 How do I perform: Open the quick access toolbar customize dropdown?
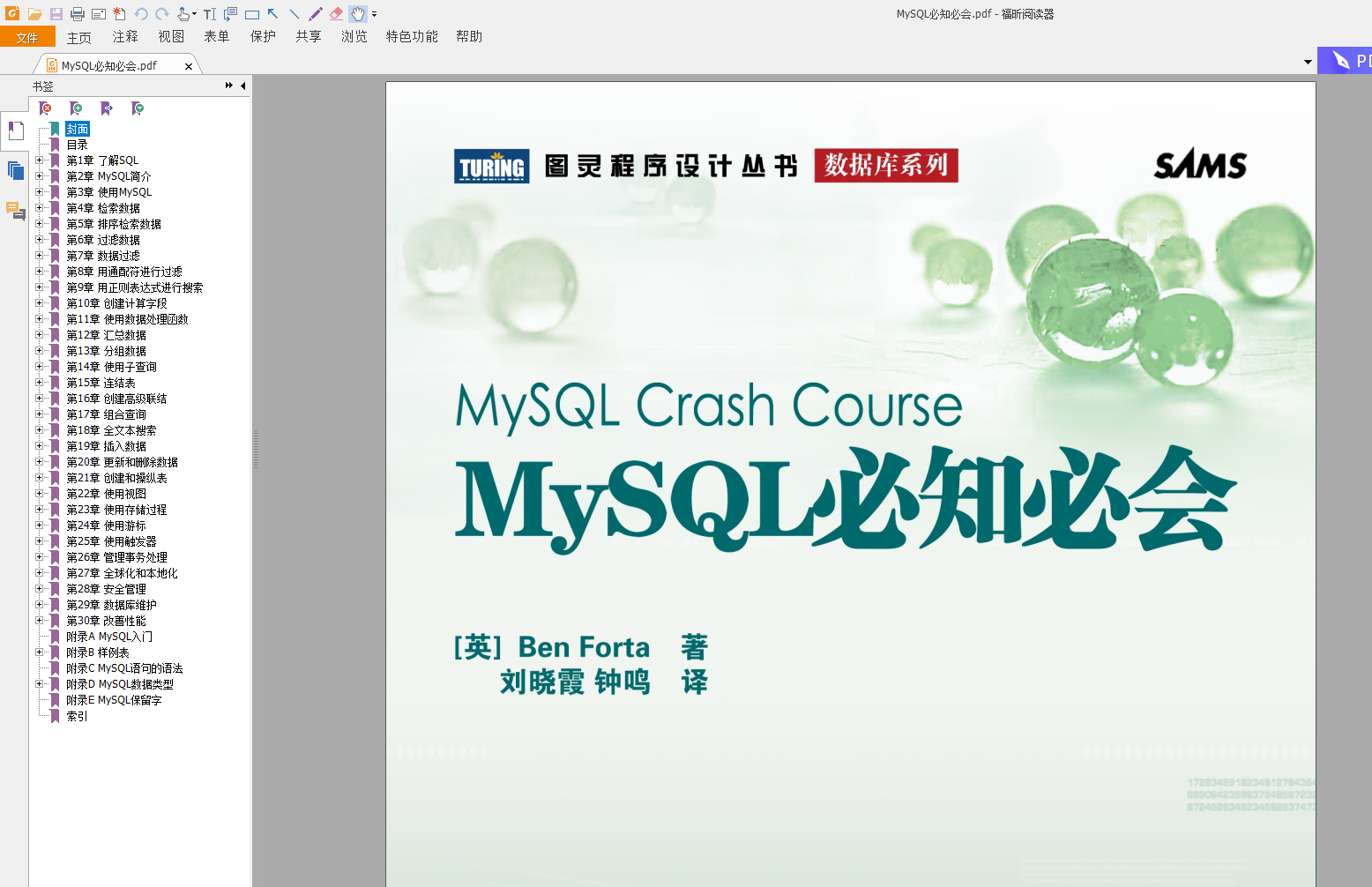pos(375,14)
